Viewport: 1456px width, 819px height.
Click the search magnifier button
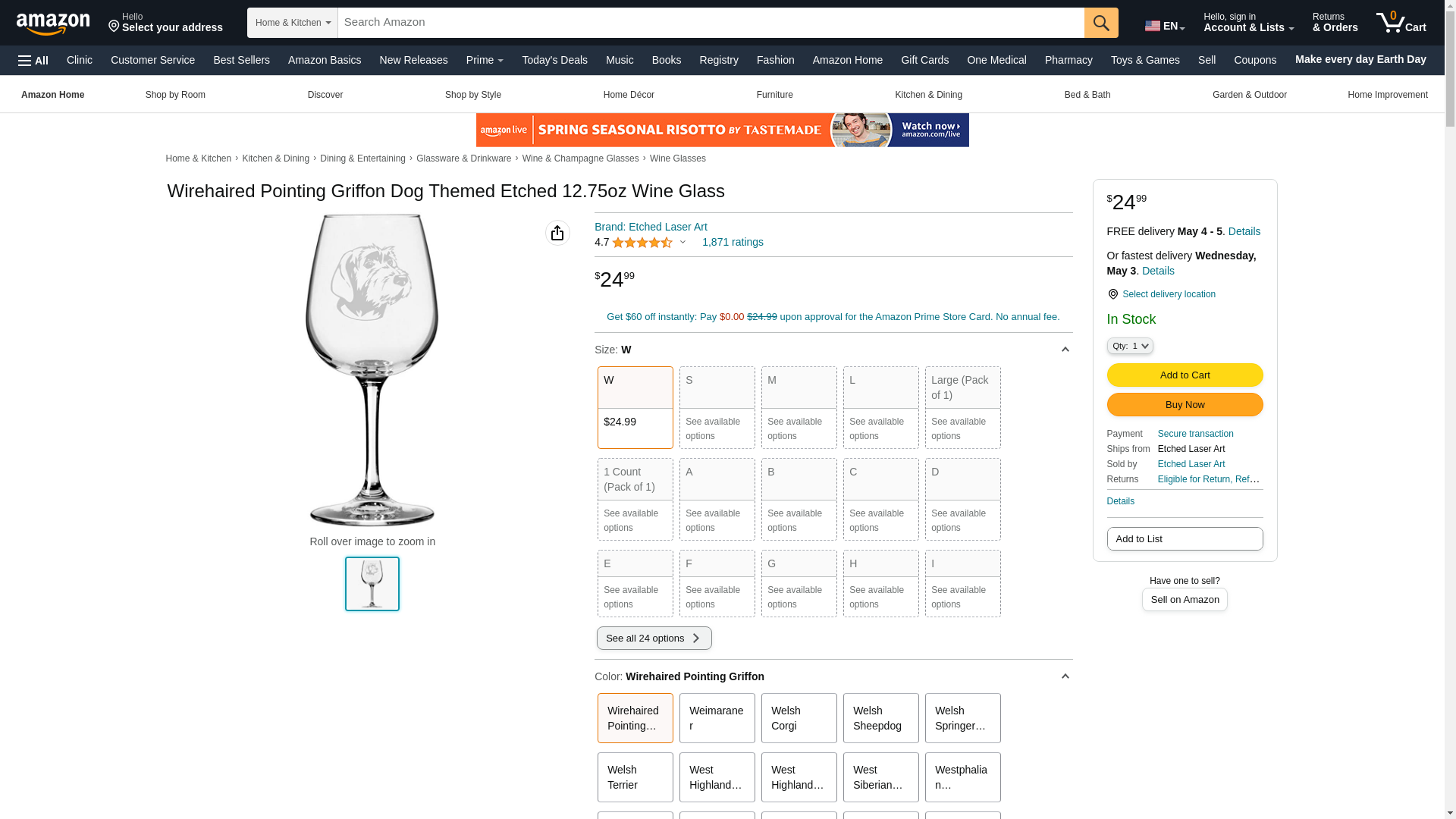click(1101, 23)
